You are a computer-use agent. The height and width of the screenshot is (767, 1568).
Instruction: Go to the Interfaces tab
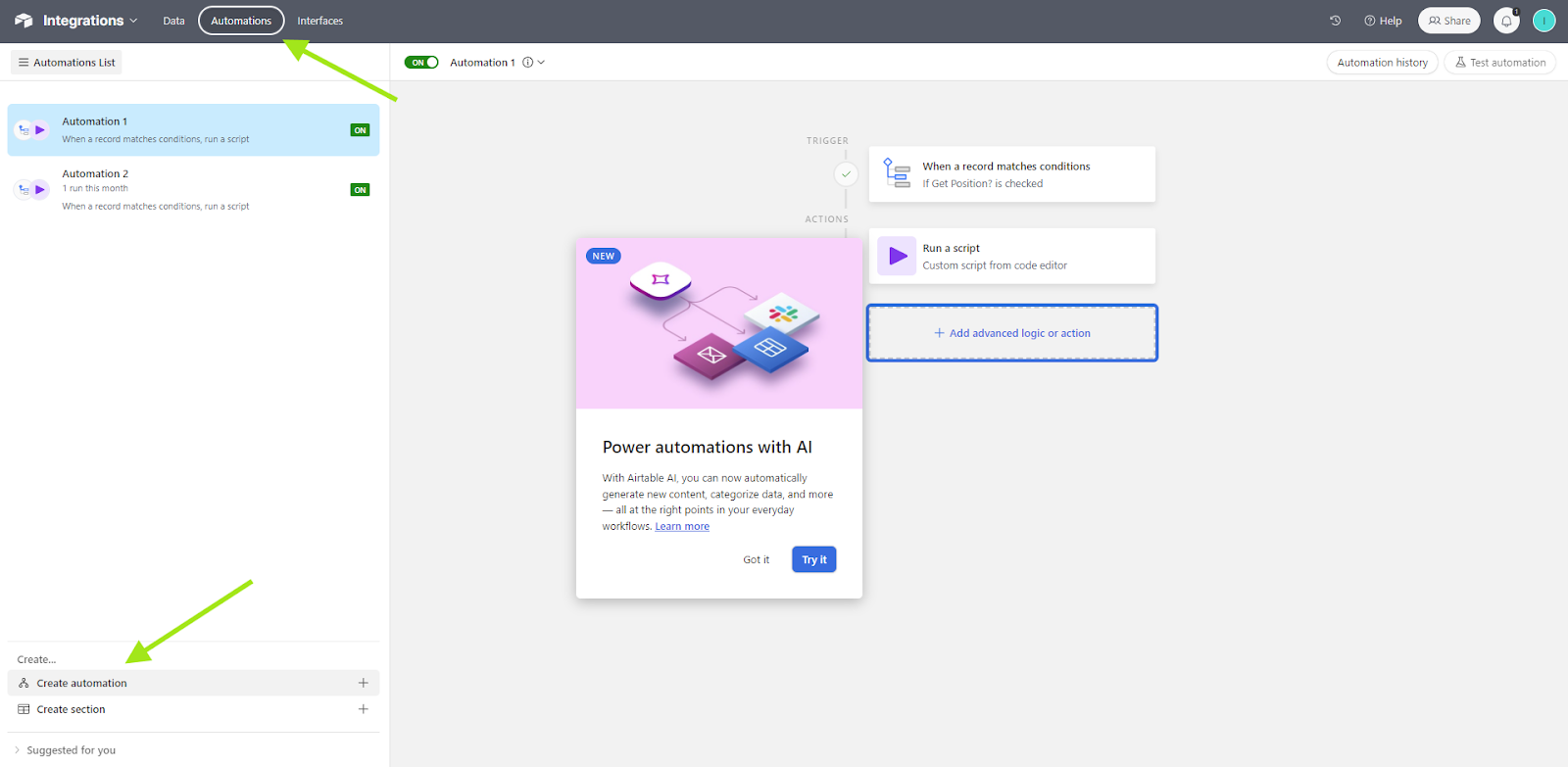click(x=320, y=21)
